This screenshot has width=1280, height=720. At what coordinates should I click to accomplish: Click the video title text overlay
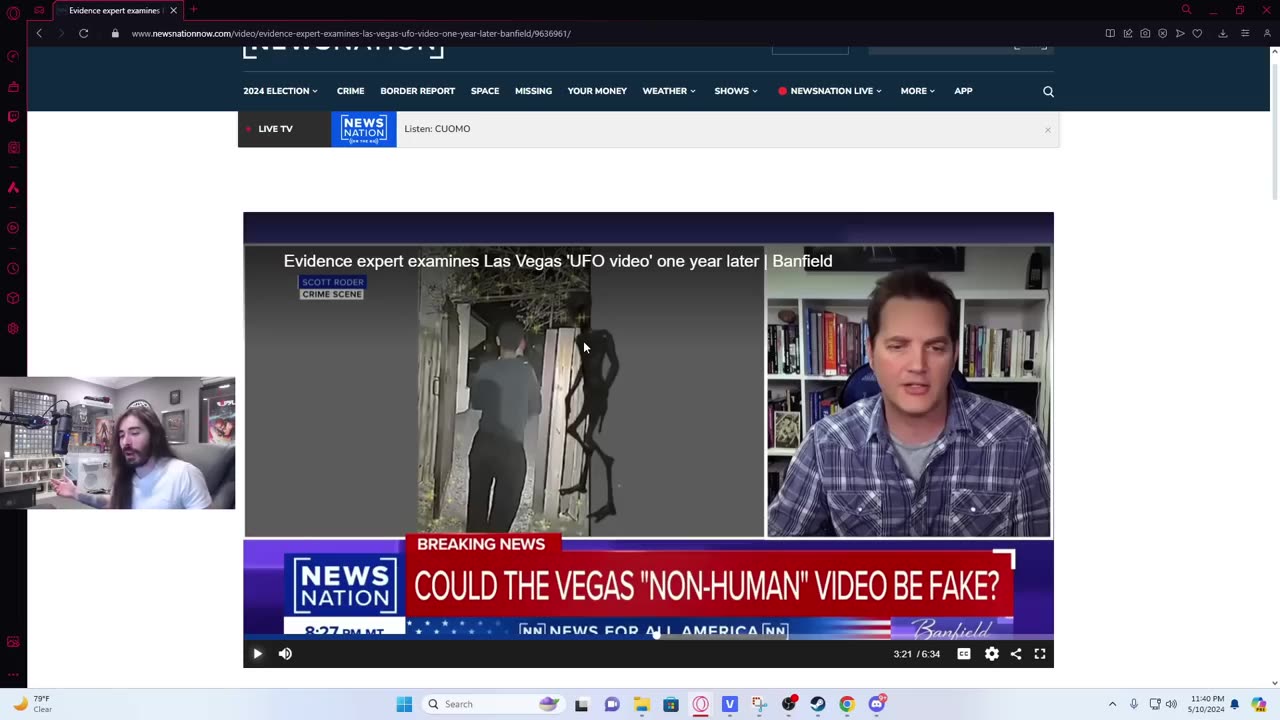558,261
